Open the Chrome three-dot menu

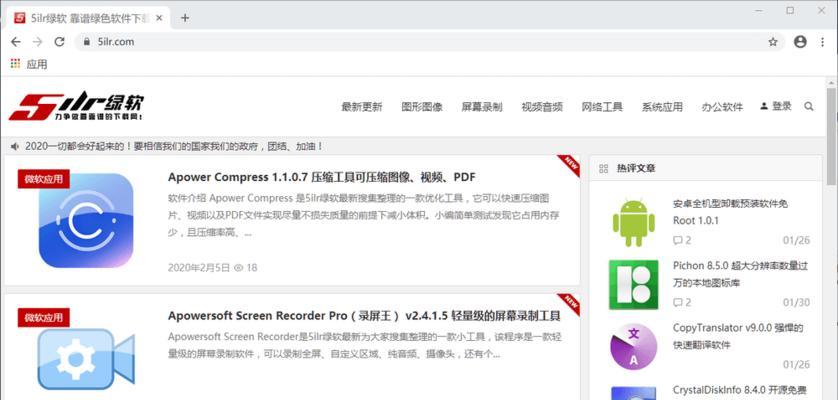coord(823,42)
